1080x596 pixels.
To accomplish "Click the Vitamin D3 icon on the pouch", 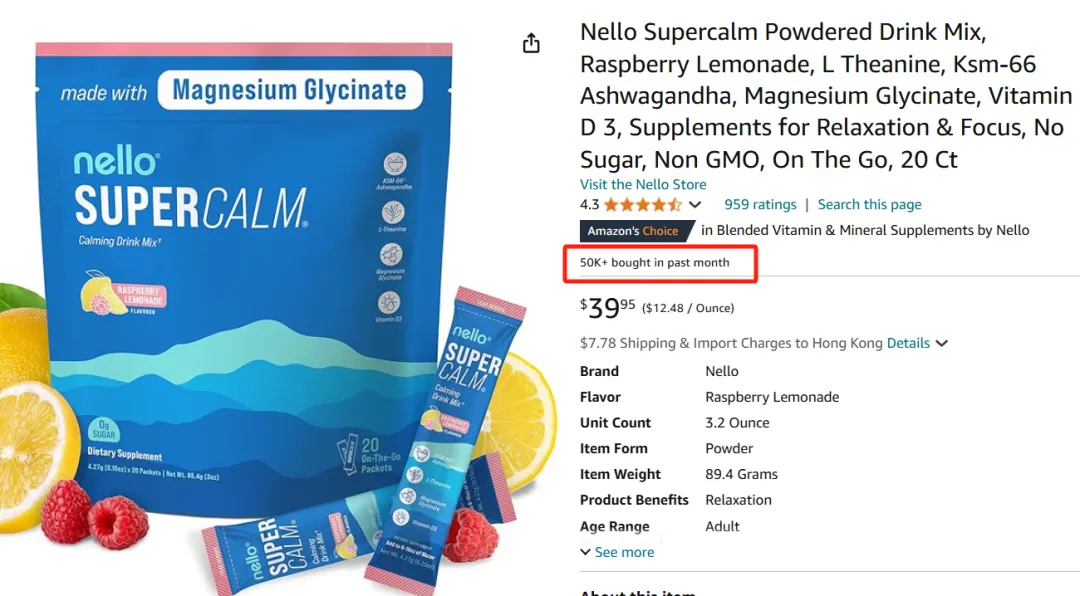I will click(x=390, y=302).
